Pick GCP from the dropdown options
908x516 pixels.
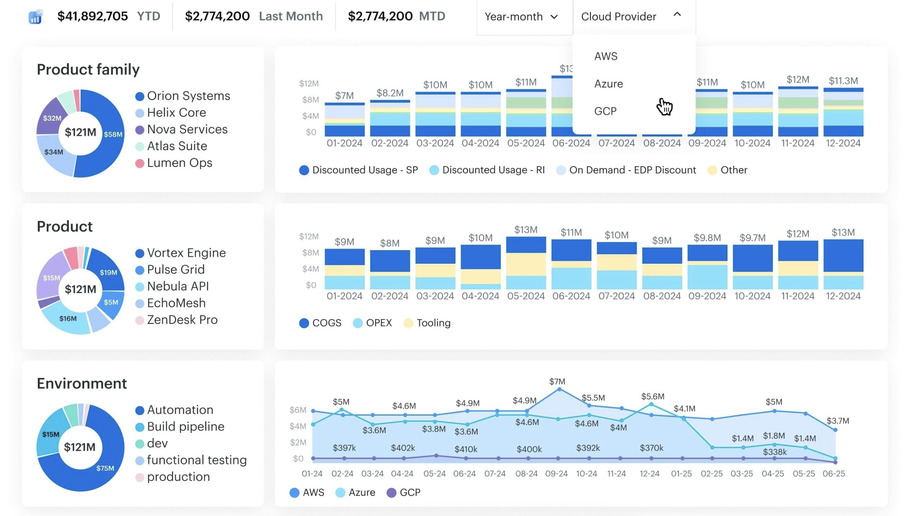pyautogui.click(x=605, y=111)
